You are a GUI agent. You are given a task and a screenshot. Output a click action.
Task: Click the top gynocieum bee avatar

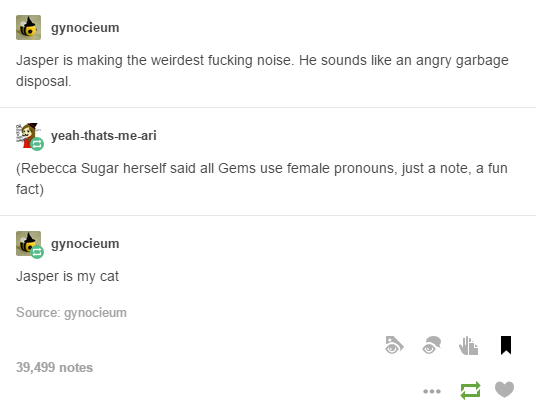[28, 27]
